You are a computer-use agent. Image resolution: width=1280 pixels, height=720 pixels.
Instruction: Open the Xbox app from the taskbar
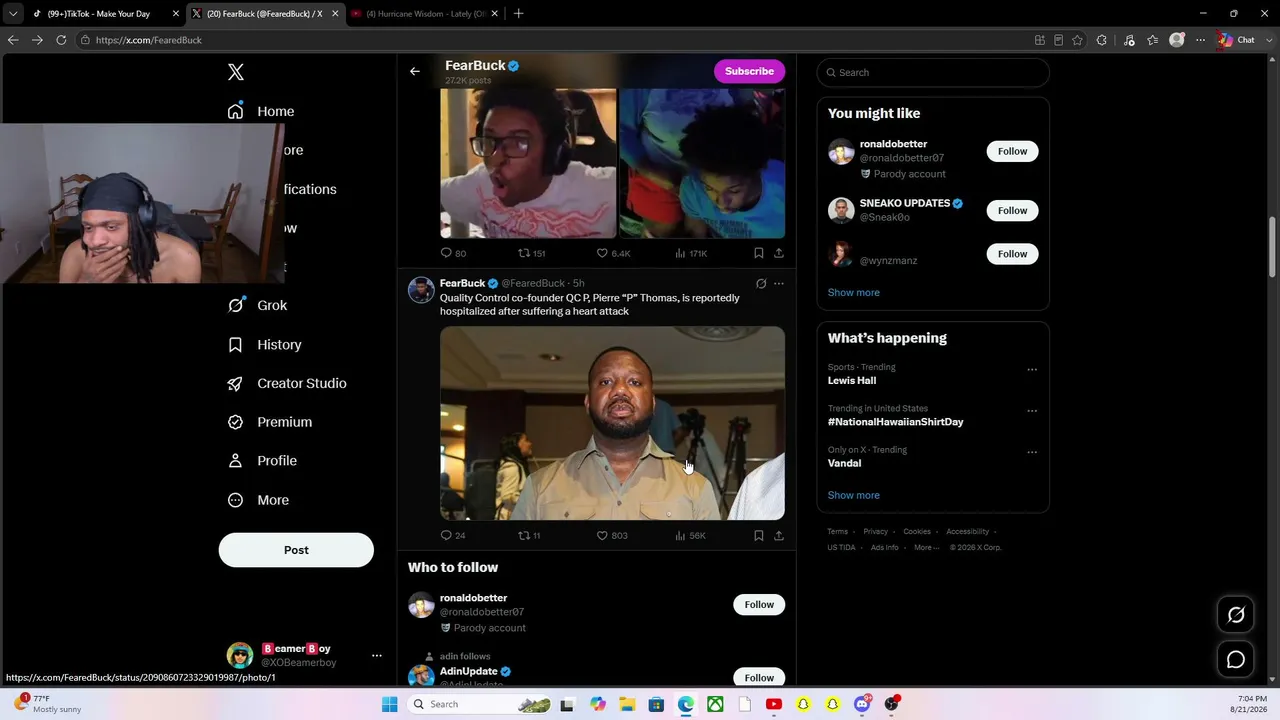715,704
